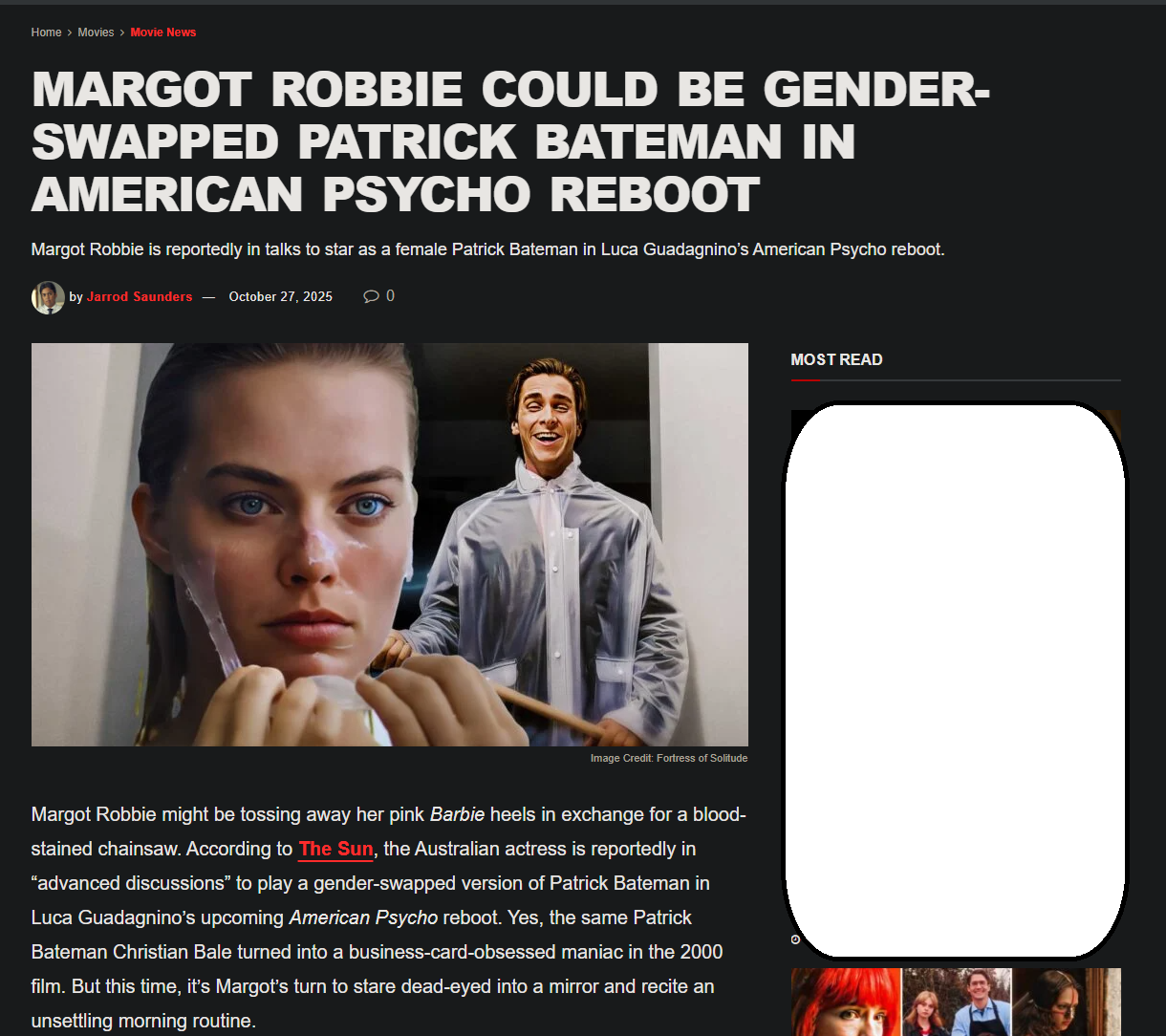
Task: Open the Movie News breadcrumb link
Action: (x=163, y=32)
